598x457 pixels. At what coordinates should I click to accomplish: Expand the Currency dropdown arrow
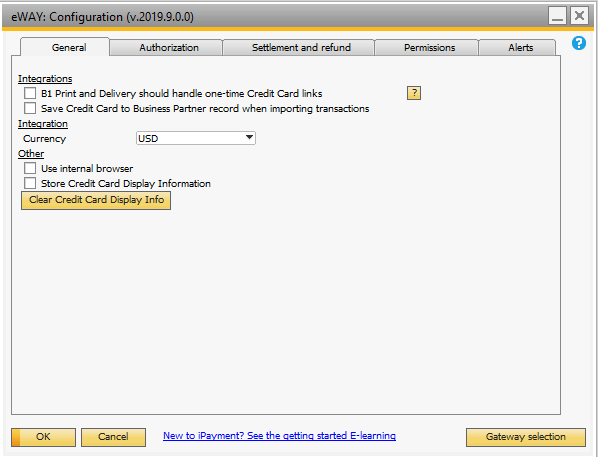pyautogui.click(x=249, y=138)
